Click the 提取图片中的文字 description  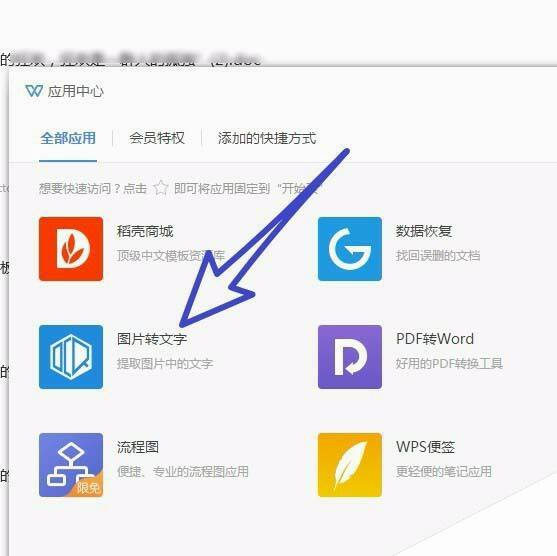165,363
